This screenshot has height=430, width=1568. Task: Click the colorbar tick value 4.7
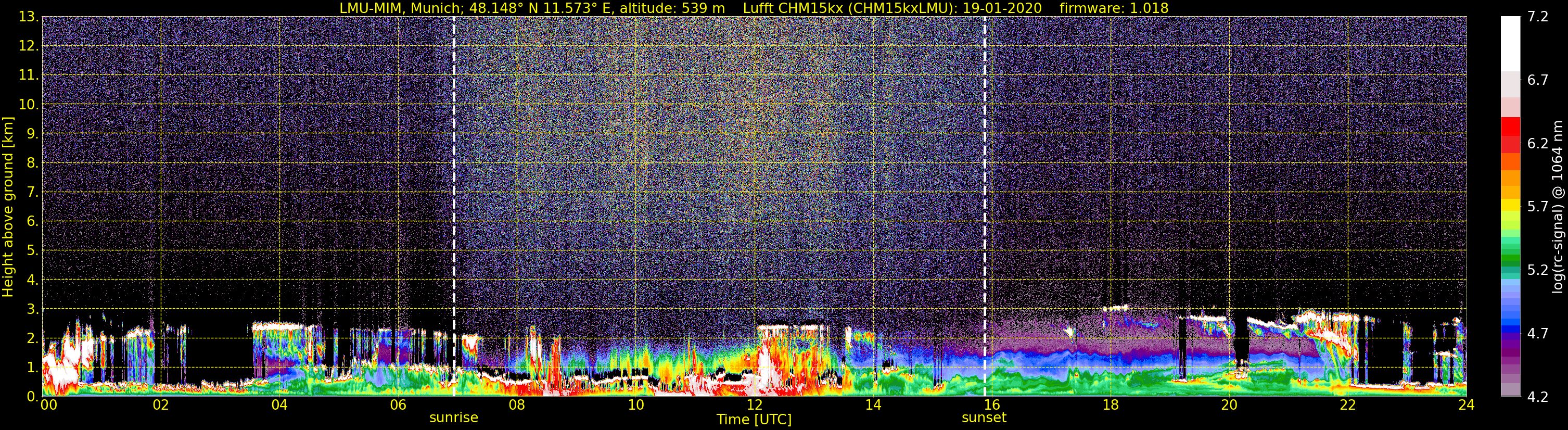click(1538, 333)
